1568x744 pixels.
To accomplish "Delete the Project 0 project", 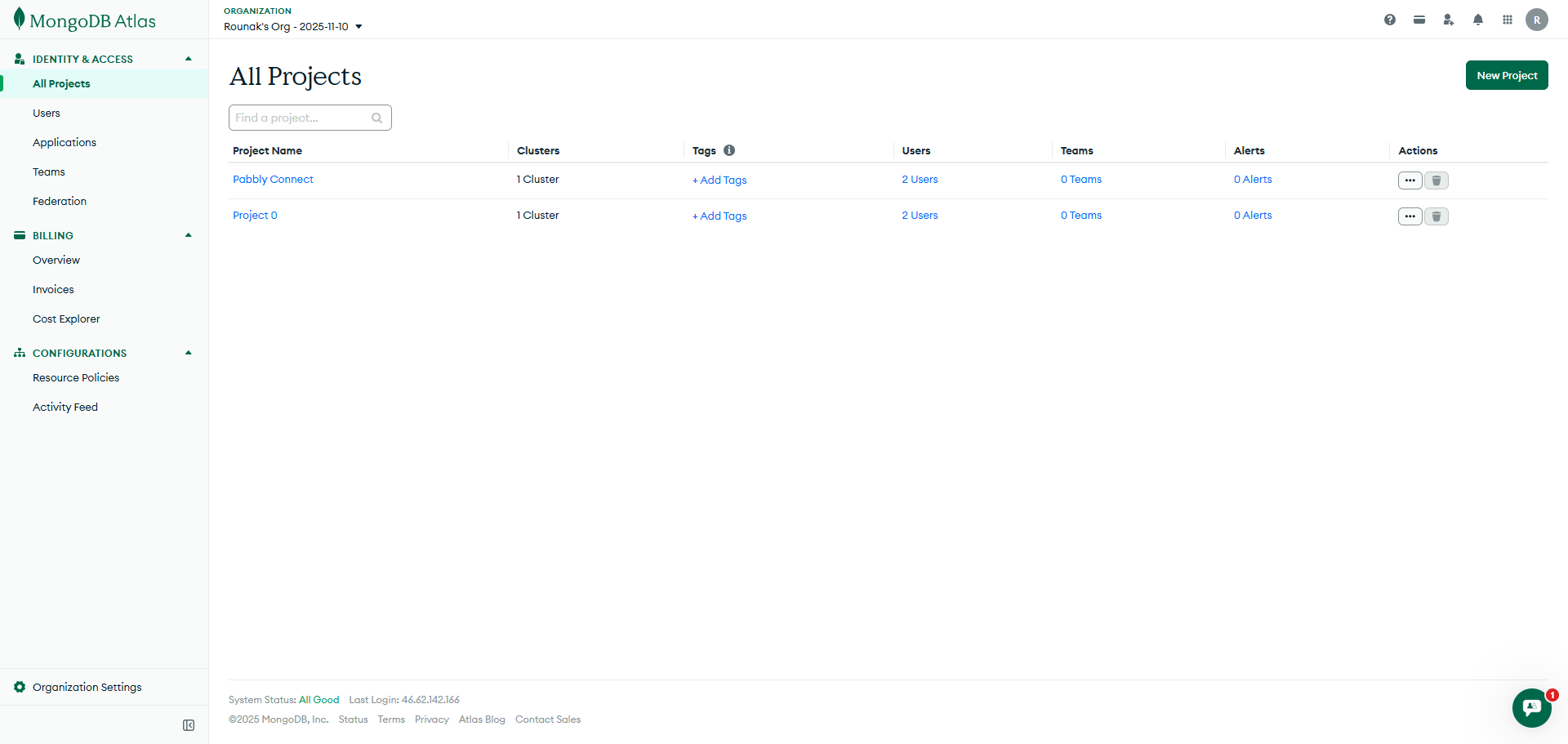I will pyautogui.click(x=1437, y=216).
